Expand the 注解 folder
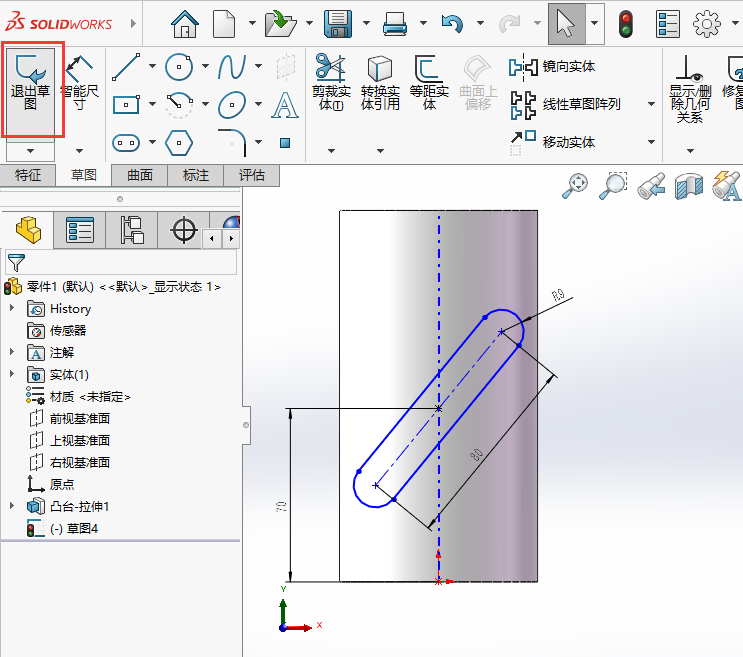This screenshot has width=743, height=657. pos(12,351)
